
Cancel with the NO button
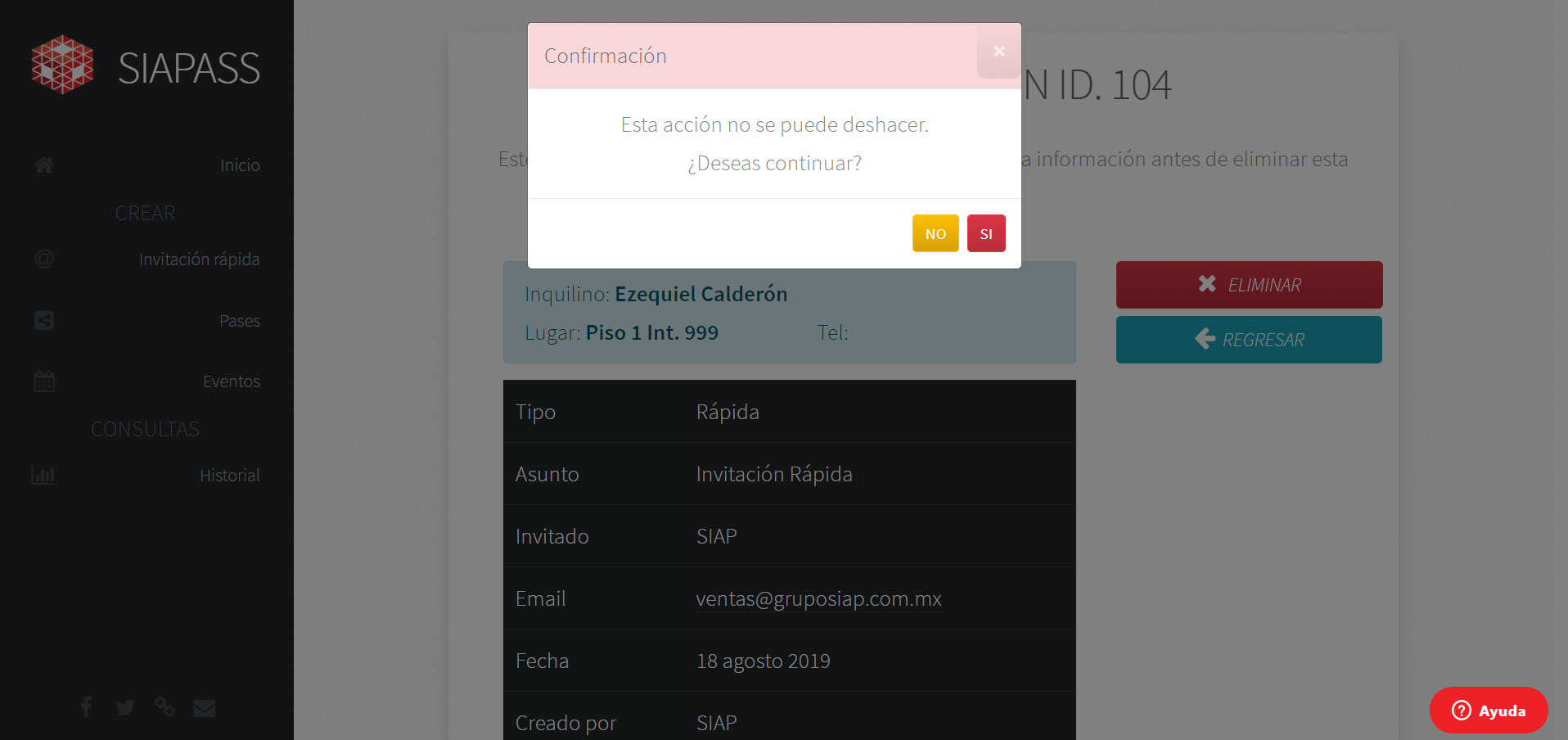point(935,233)
